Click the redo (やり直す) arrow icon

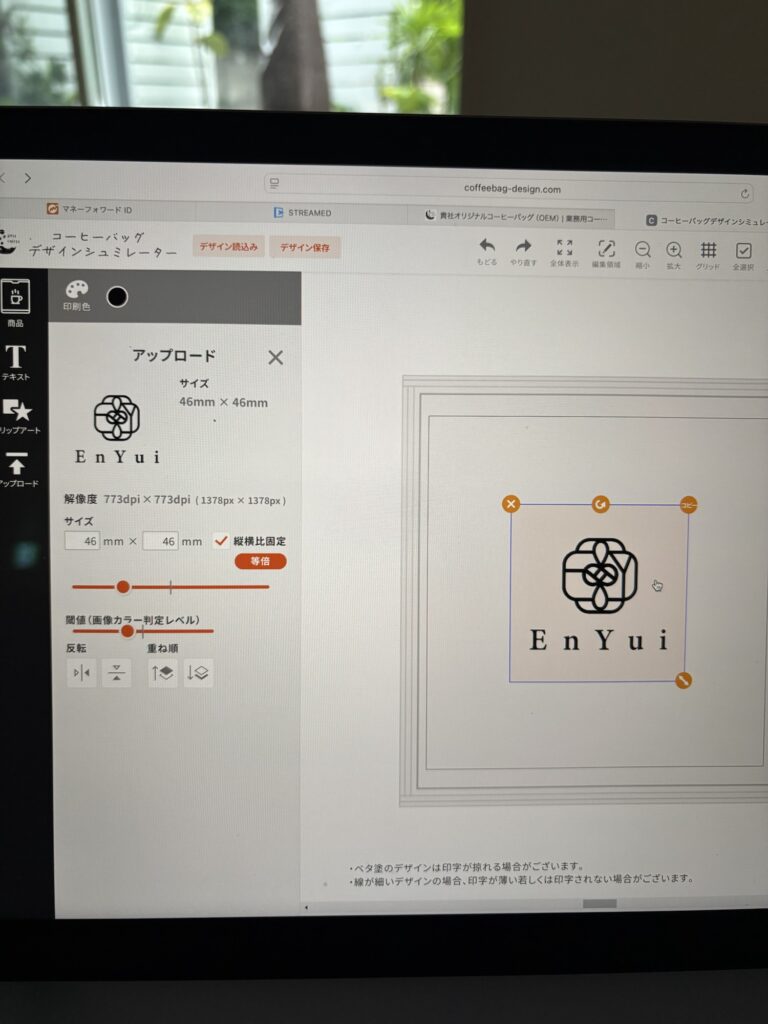tap(523, 247)
